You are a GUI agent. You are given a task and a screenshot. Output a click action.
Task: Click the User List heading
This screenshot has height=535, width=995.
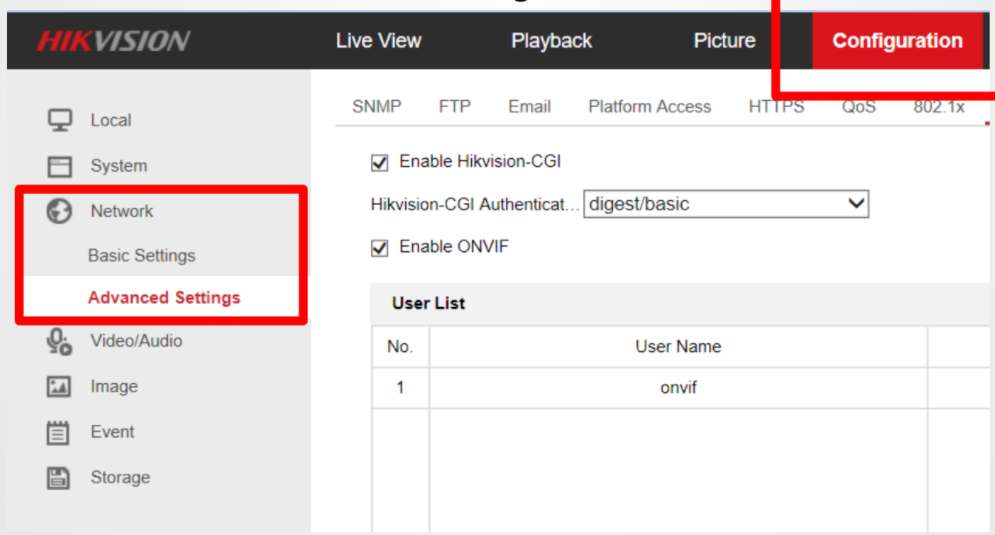[x=428, y=303]
